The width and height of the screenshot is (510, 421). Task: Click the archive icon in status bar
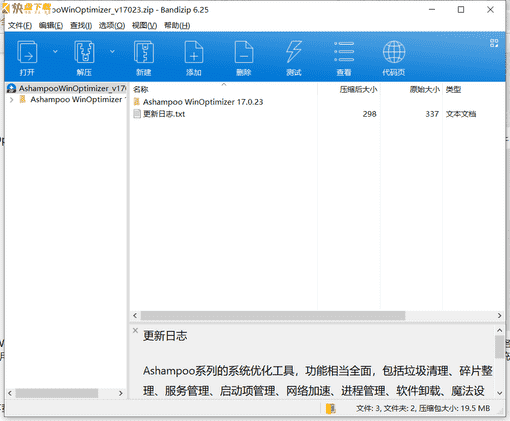pos(331,408)
